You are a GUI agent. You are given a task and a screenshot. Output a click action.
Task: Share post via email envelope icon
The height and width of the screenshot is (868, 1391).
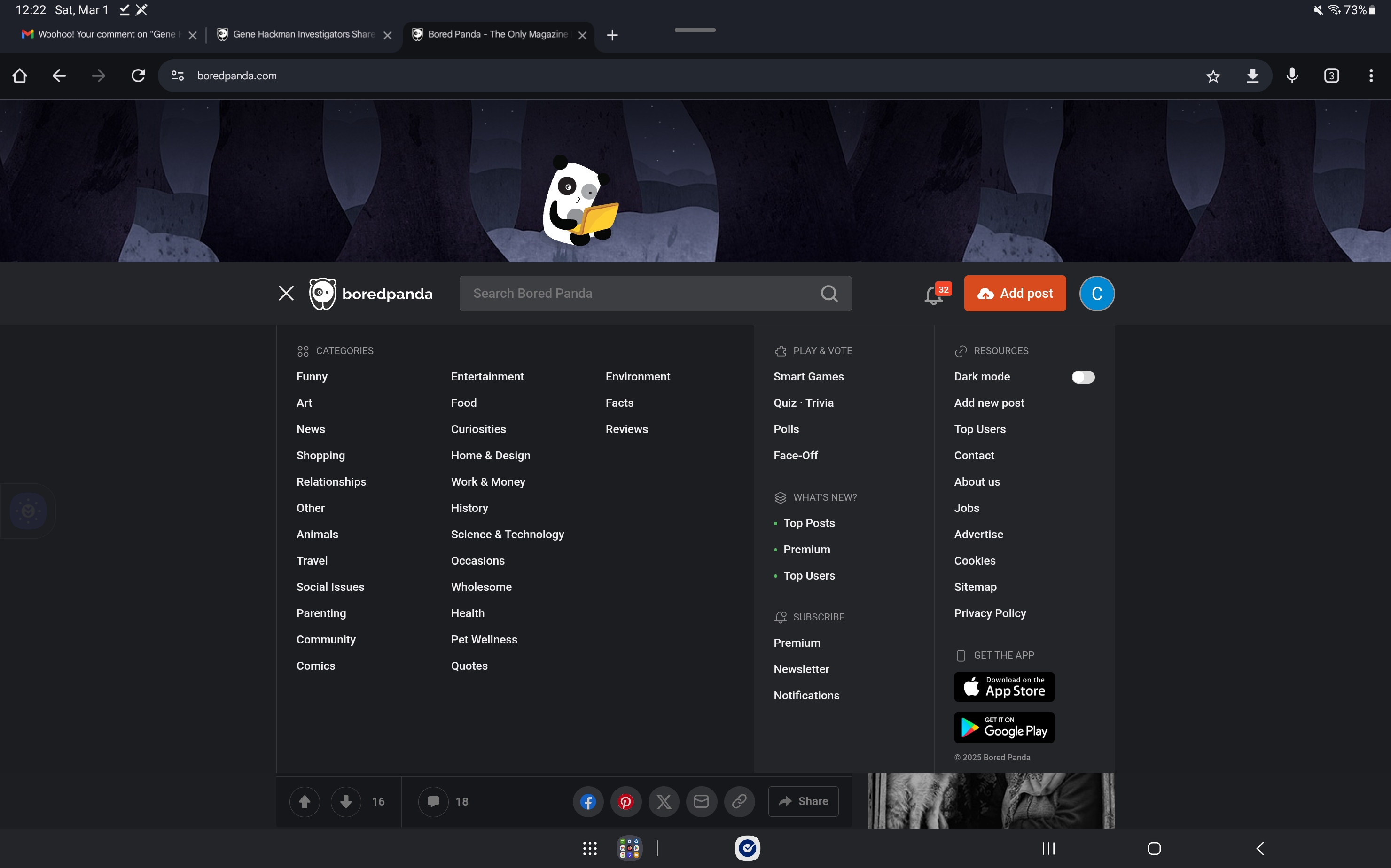[701, 801]
